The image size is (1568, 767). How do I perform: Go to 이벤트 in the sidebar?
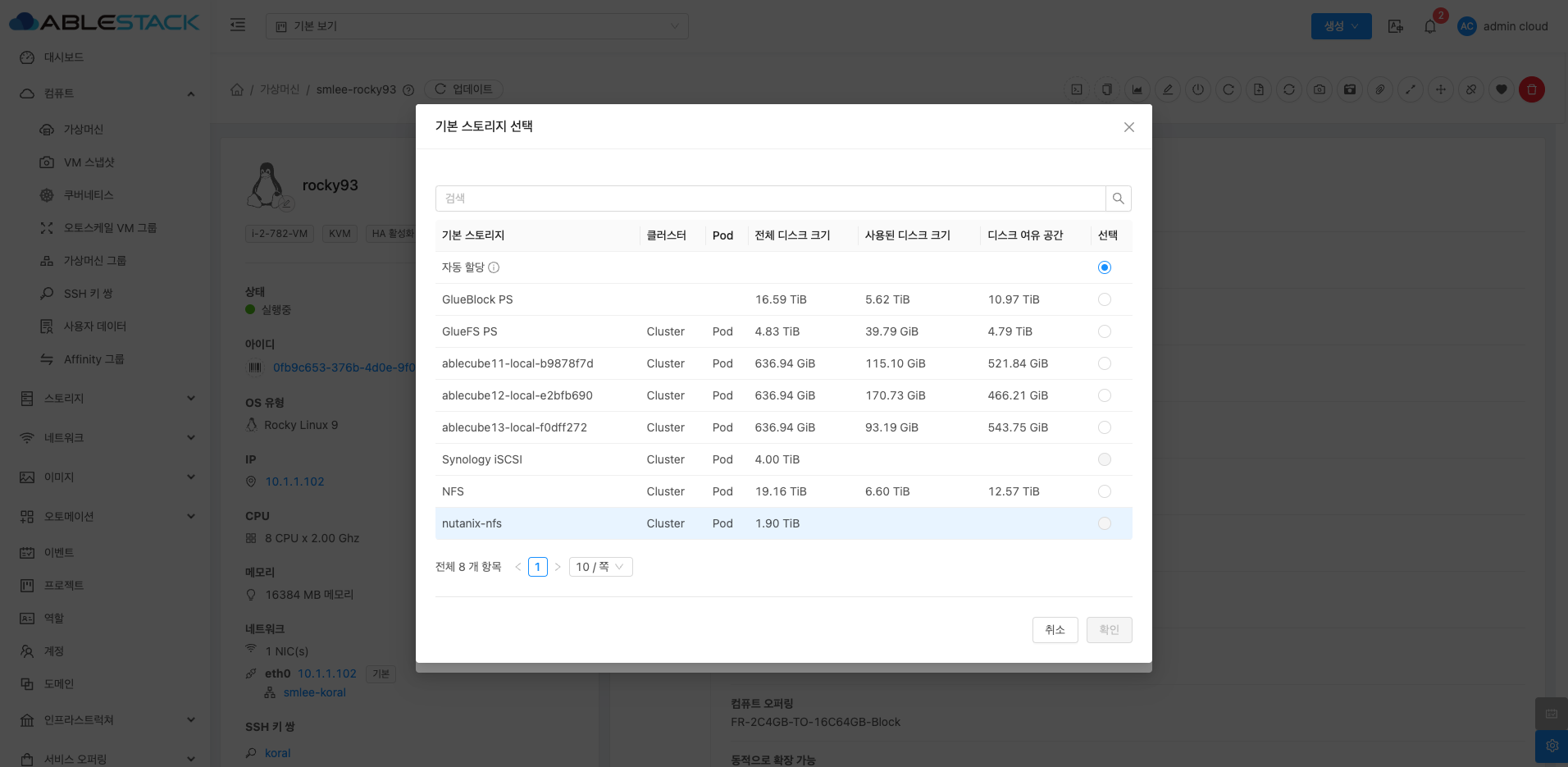coord(59,553)
